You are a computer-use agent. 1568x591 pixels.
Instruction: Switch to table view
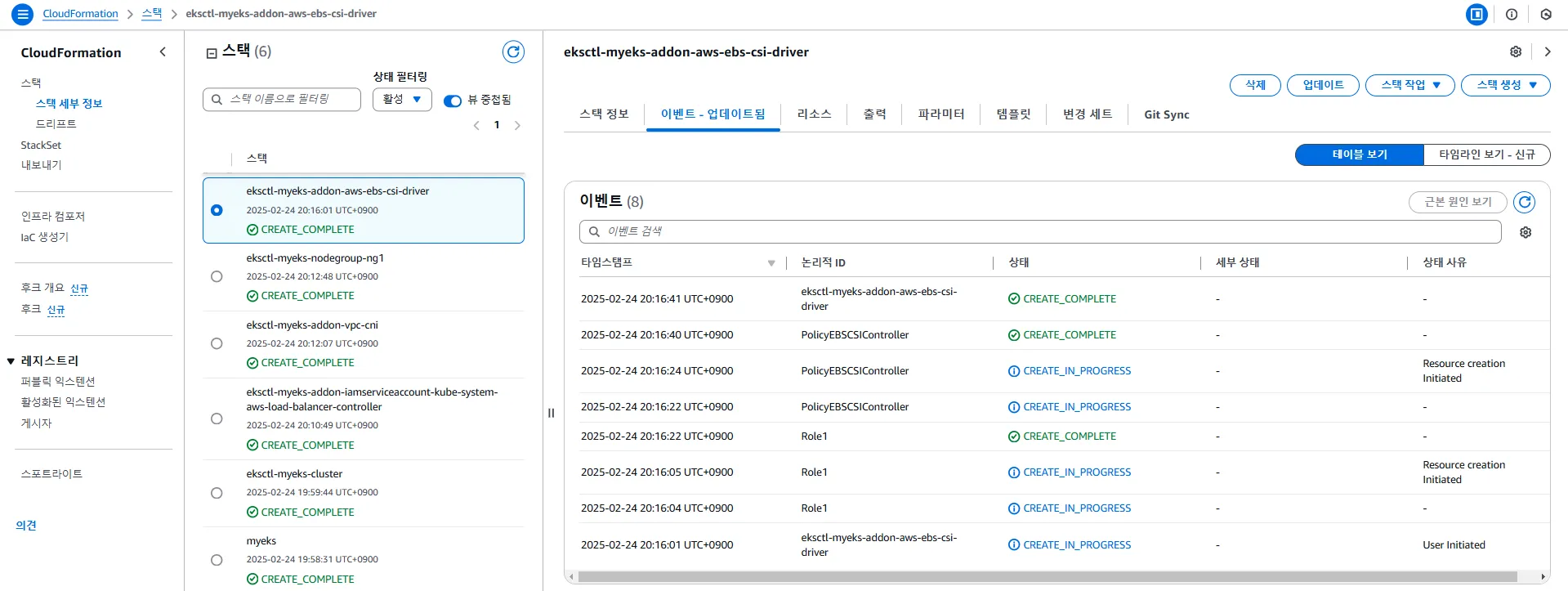click(x=1360, y=154)
